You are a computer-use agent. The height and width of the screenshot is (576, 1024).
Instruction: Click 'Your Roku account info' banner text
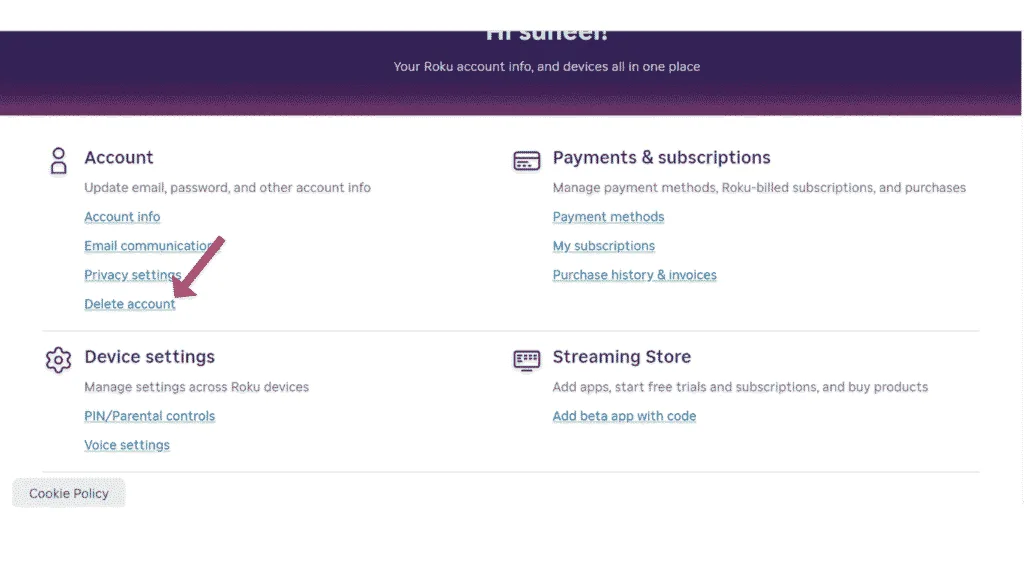click(x=547, y=67)
